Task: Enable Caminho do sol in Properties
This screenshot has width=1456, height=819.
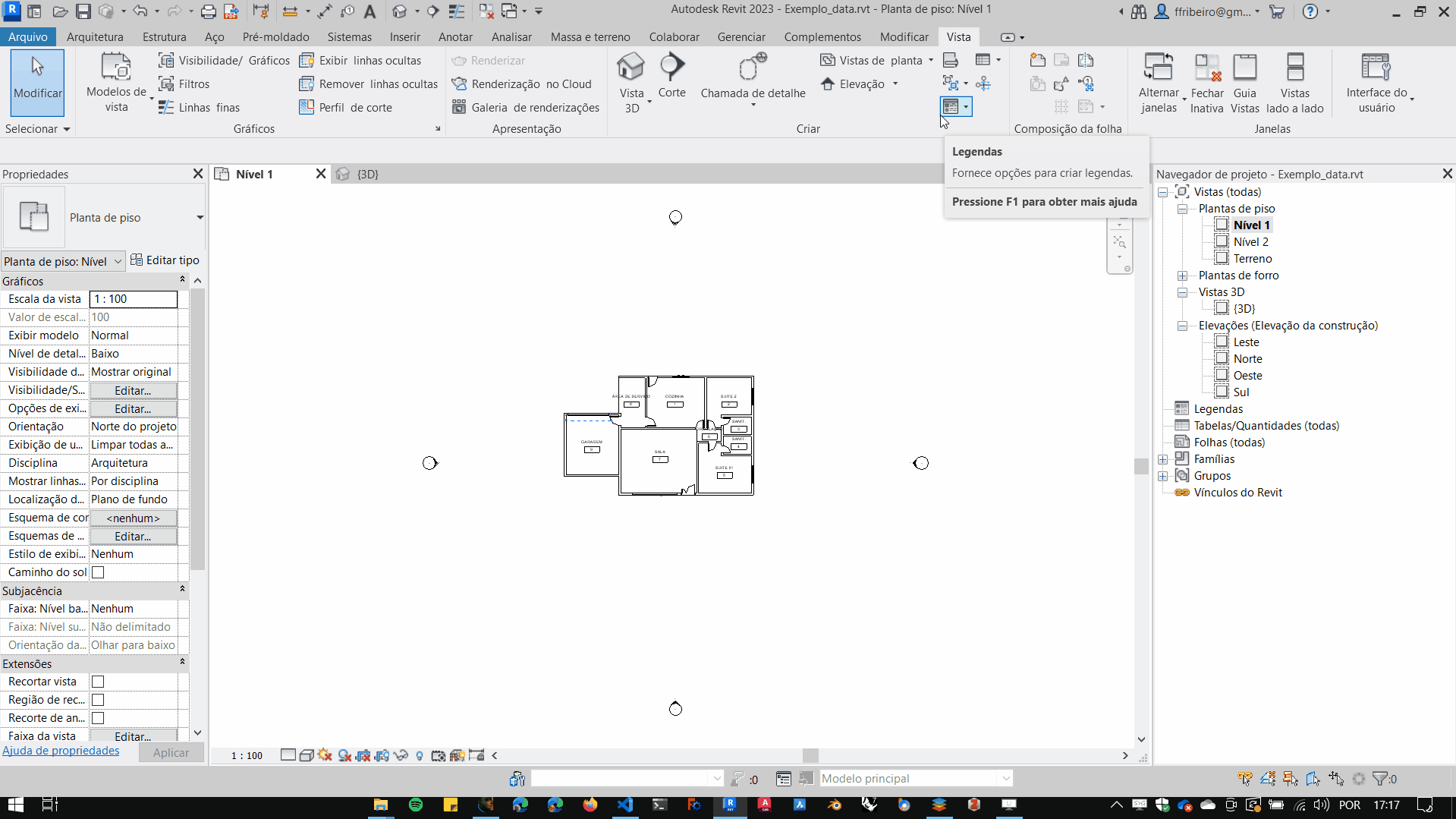Action: (x=97, y=572)
